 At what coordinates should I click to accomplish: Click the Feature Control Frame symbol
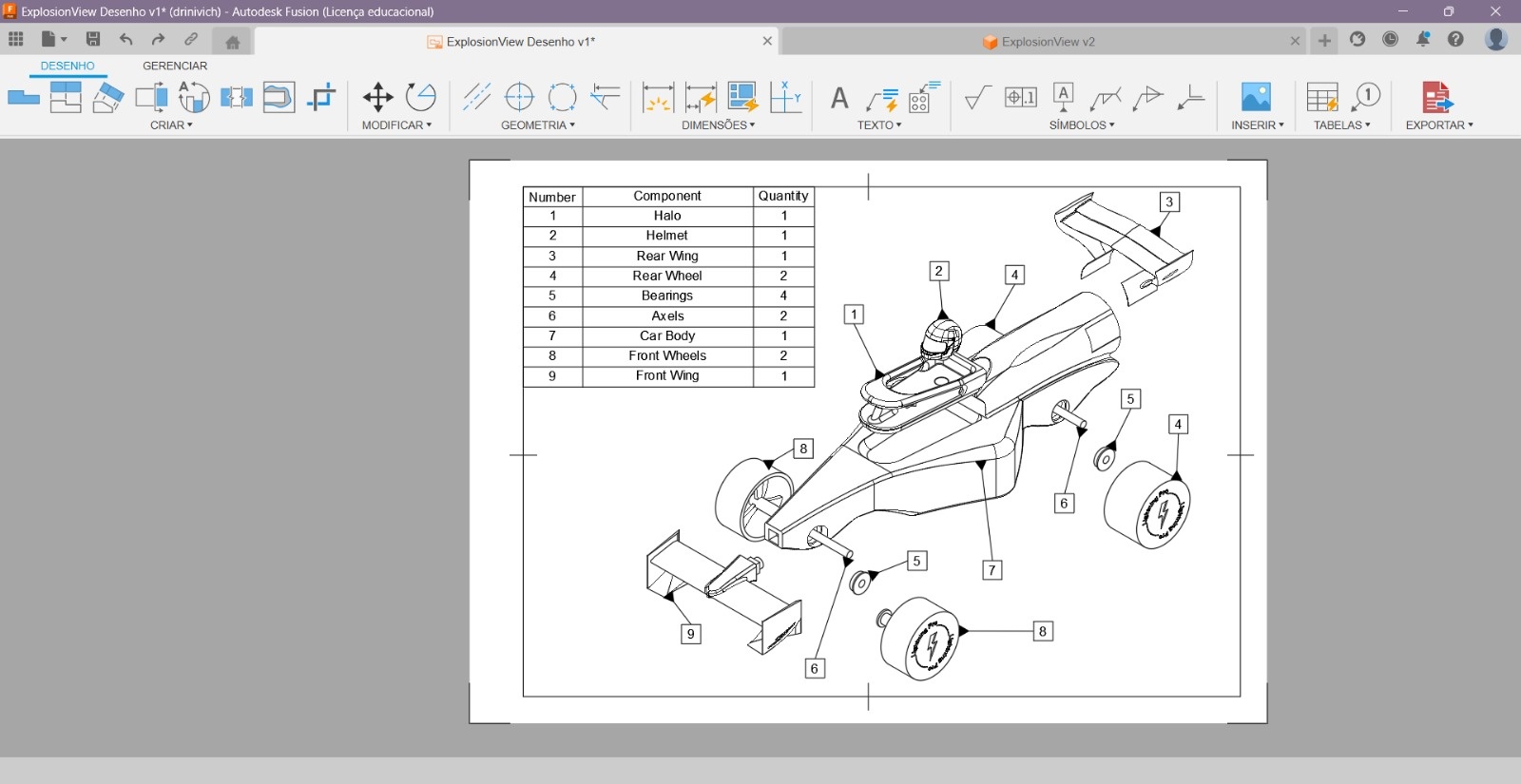(x=1020, y=97)
